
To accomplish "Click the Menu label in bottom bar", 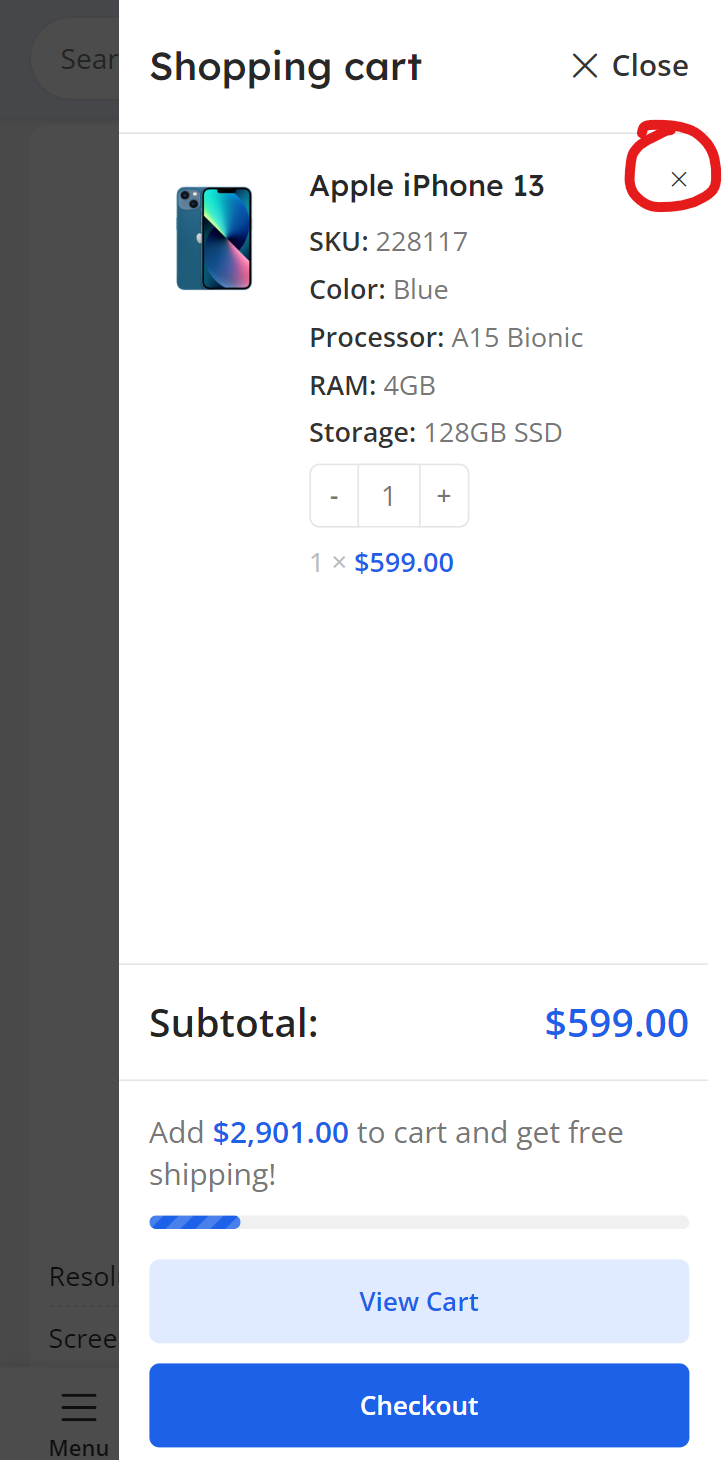I will [x=79, y=1447].
